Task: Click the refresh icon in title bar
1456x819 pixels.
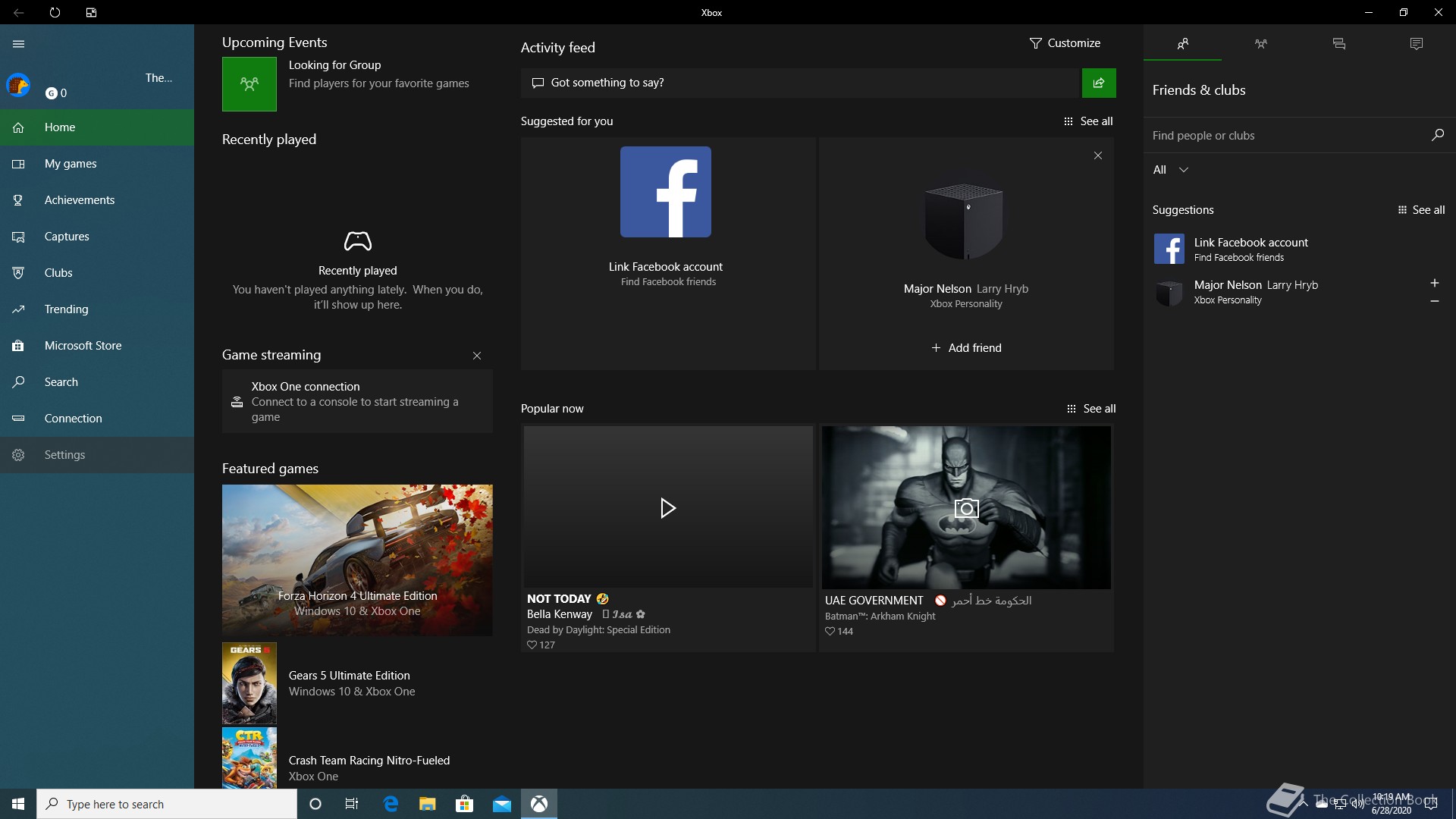Action: click(x=55, y=12)
